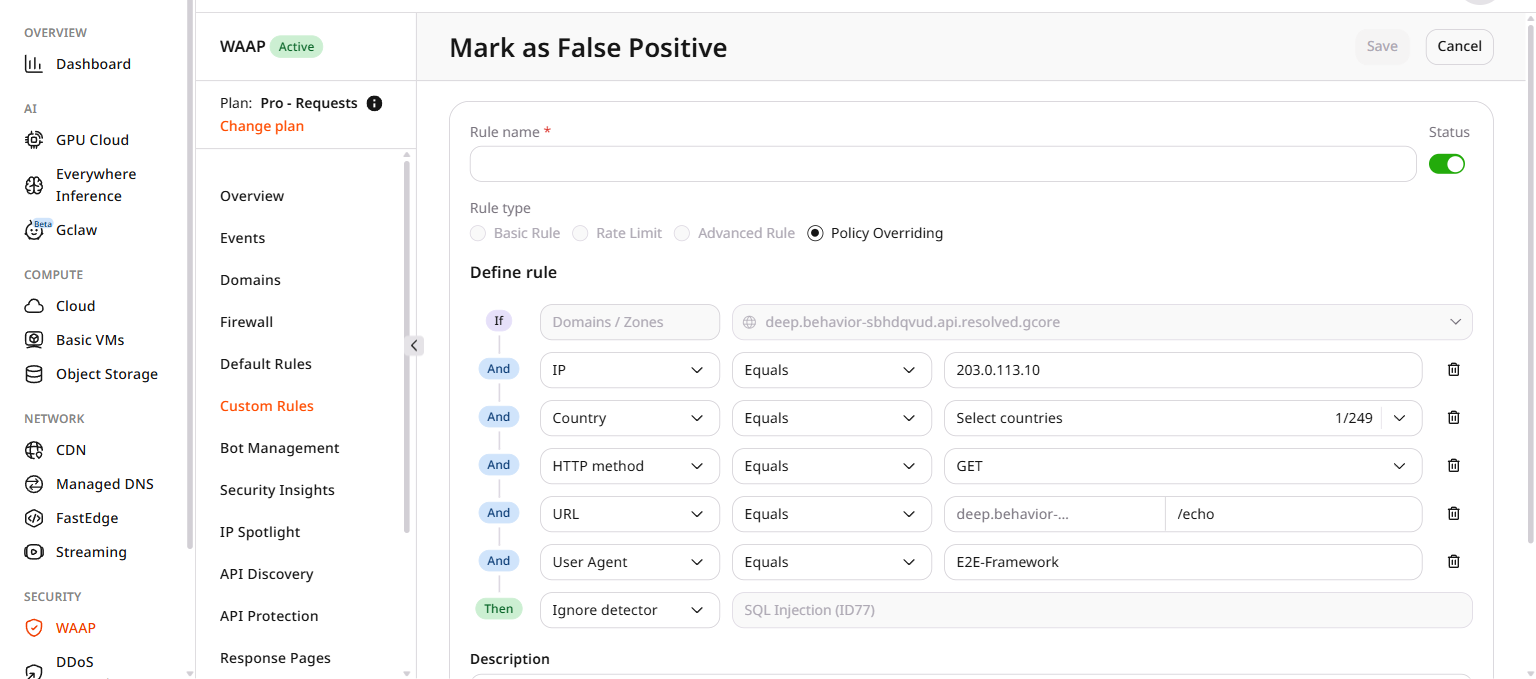Open the HTTP method condition type dropdown

630,466
